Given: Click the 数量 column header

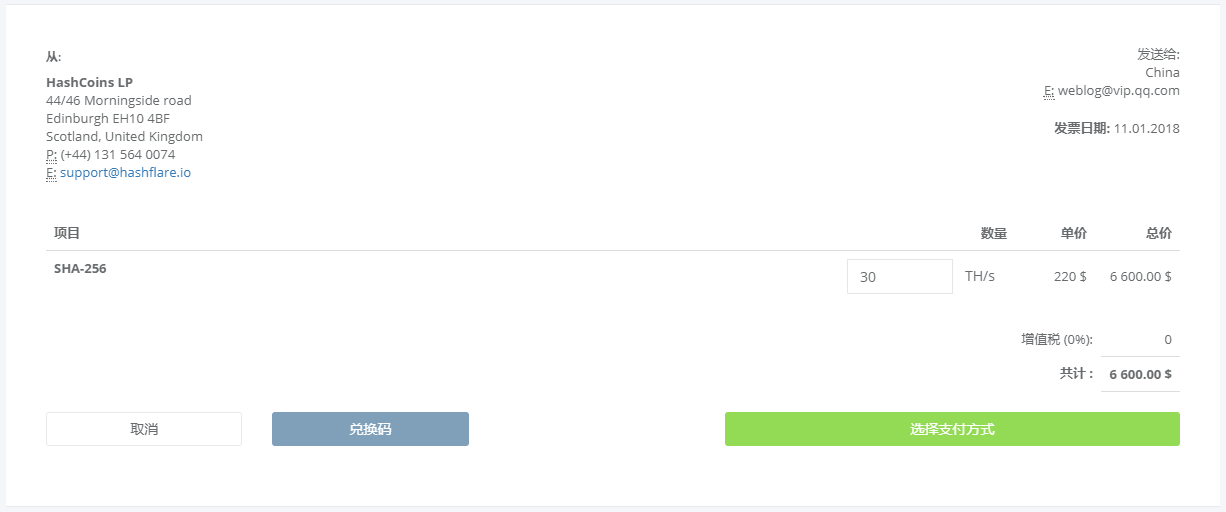Looking at the screenshot, I should tap(993, 233).
